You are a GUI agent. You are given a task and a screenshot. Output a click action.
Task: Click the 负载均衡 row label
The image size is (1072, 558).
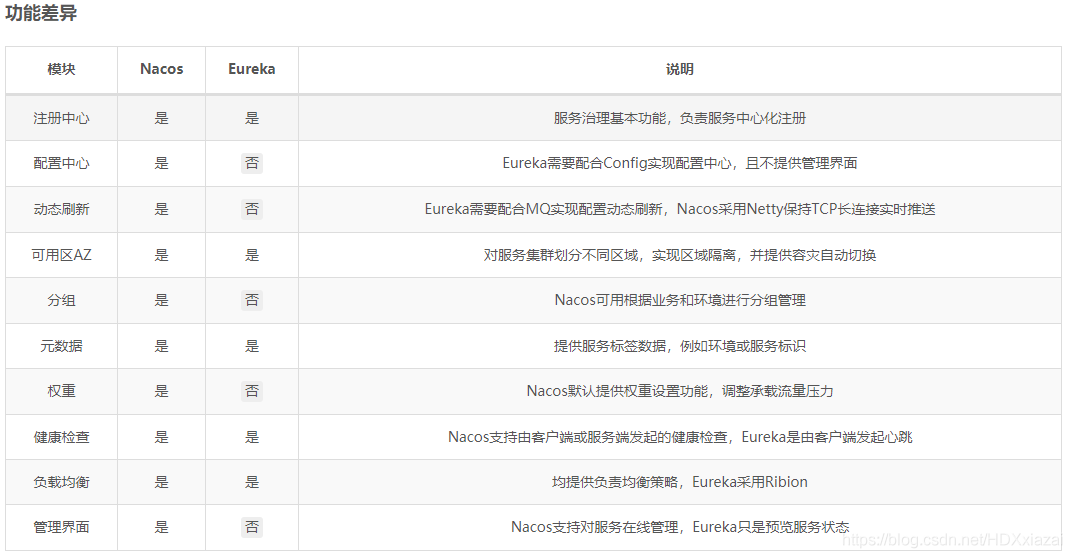click(x=62, y=482)
